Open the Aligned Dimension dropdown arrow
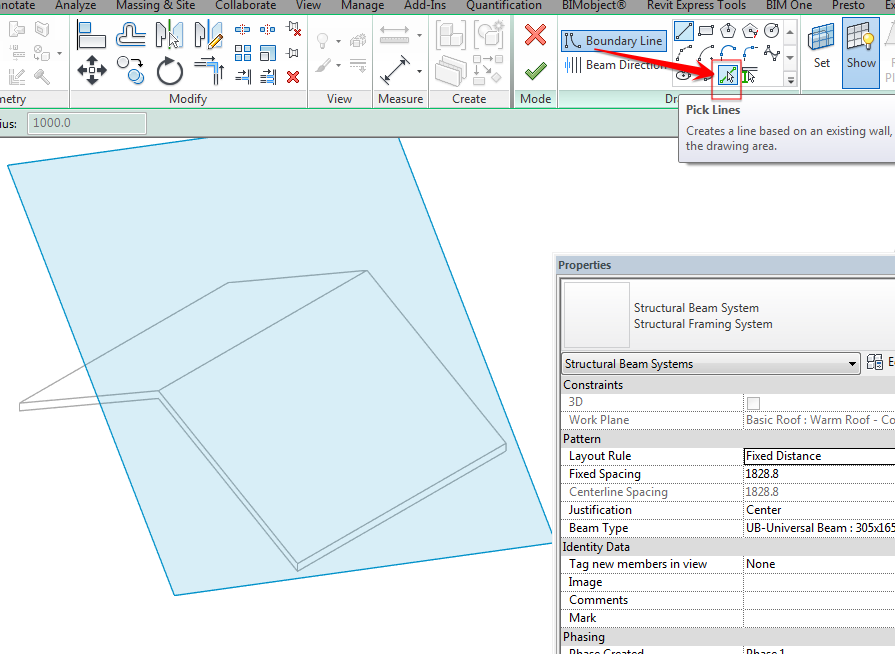 point(420,71)
